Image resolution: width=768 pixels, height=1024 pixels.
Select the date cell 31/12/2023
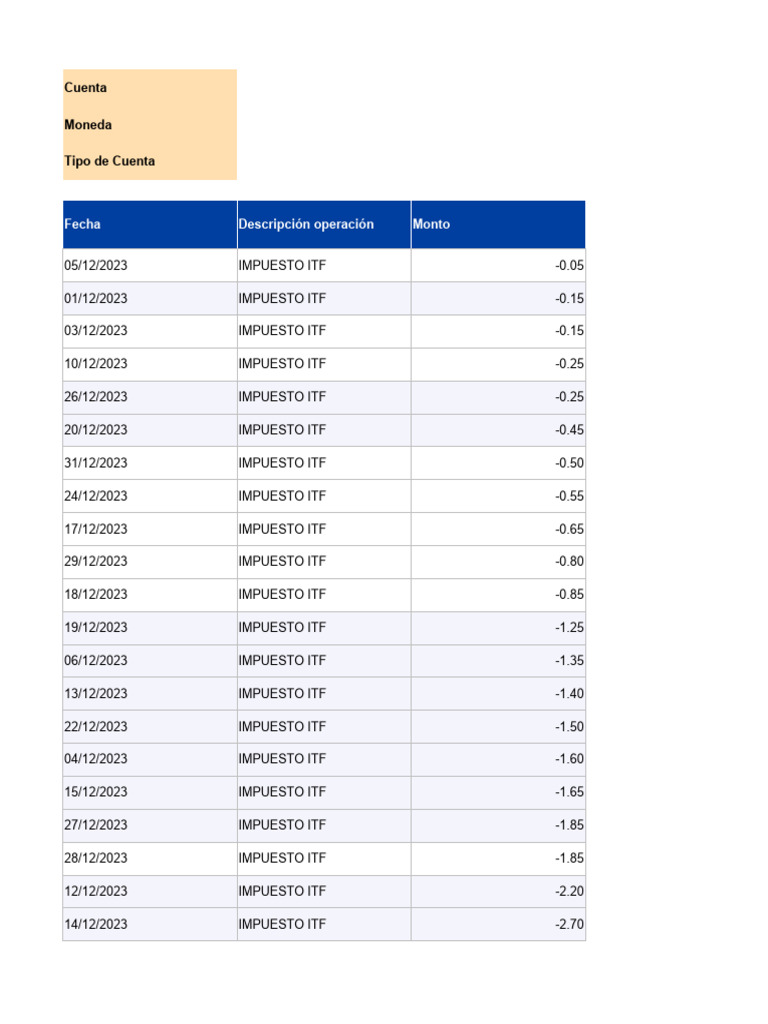(x=96, y=463)
